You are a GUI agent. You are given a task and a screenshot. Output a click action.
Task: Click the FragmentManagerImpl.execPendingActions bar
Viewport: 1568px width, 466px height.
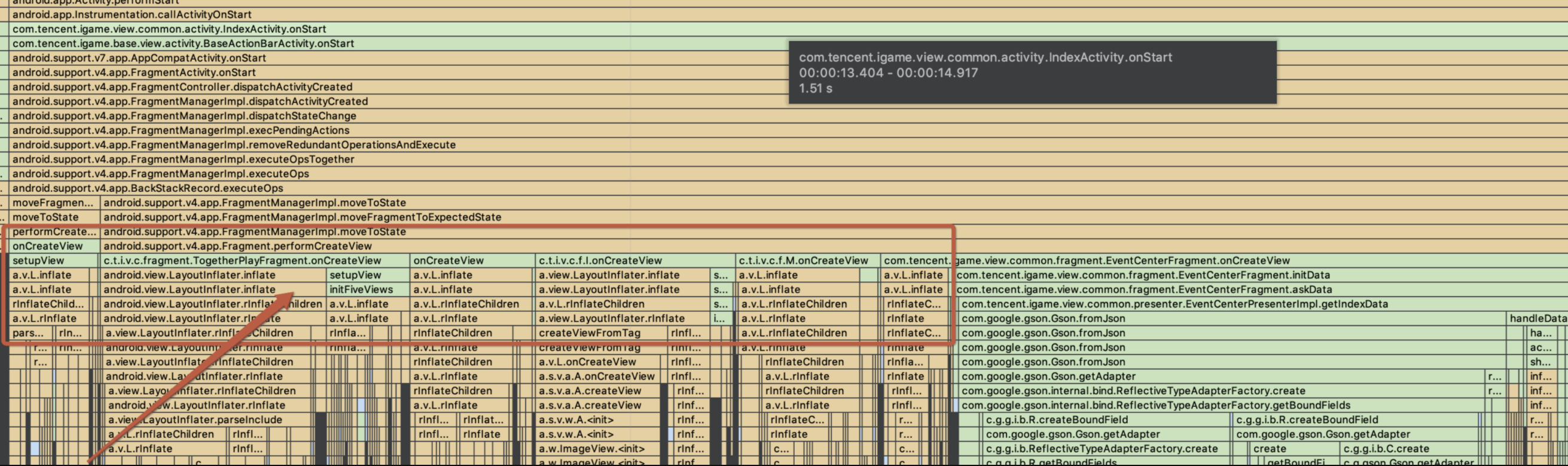pos(788,131)
